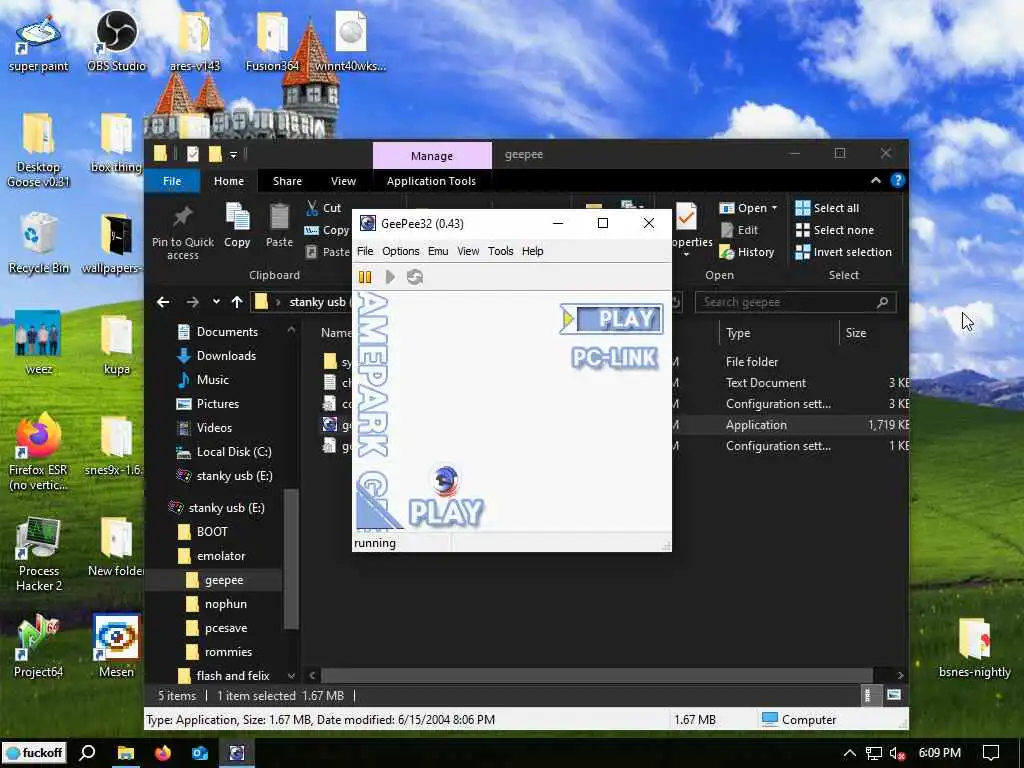Open the Start button labeled fuckoff
1024x768 pixels.
(x=34, y=753)
